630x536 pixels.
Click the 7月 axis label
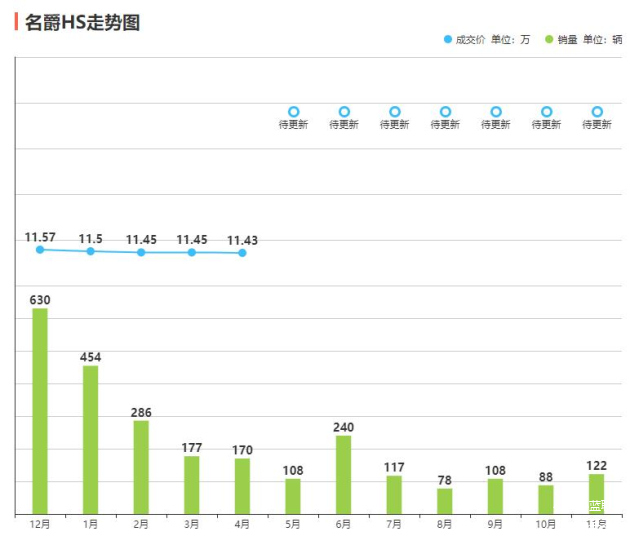(x=394, y=524)
